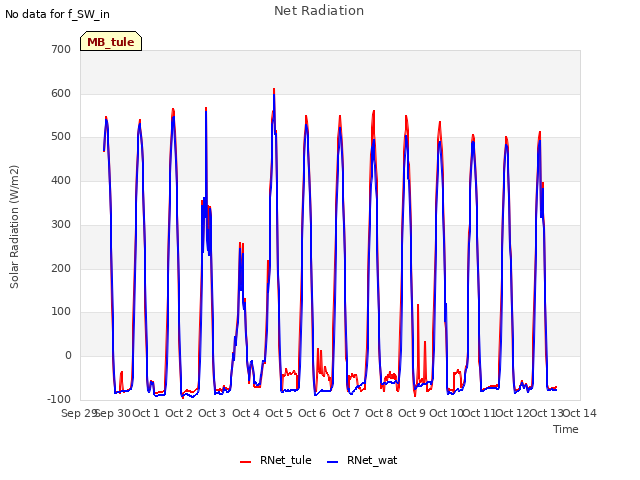Click the 400 y-axis tick label

(61, 180)
